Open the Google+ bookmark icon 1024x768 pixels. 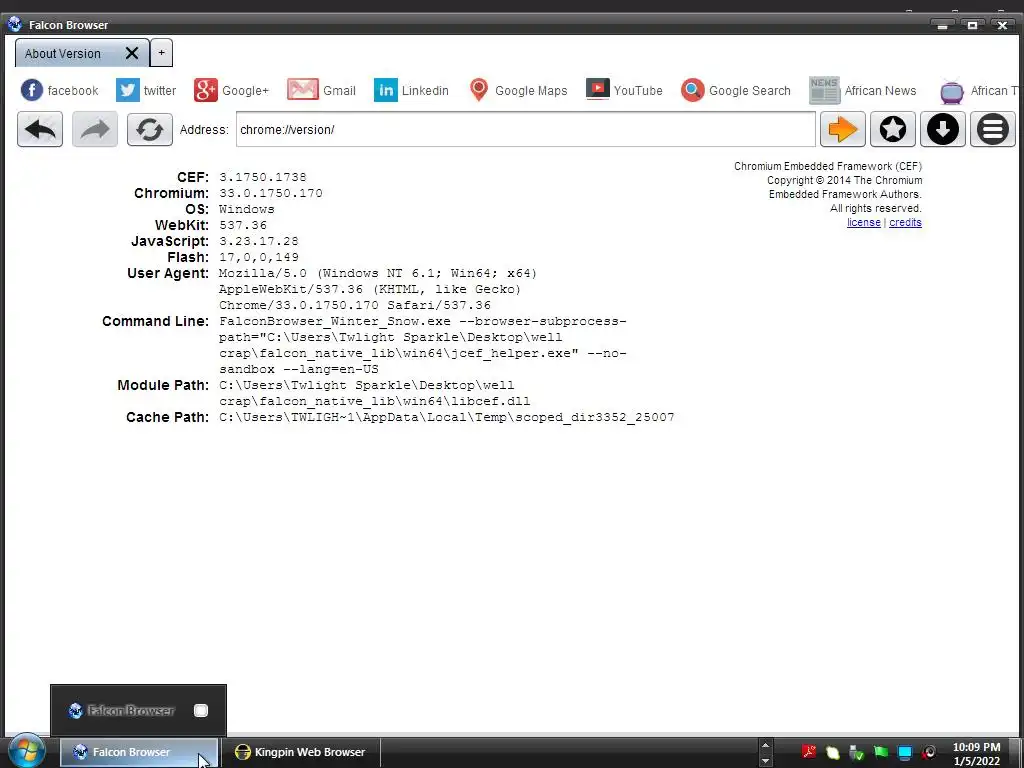[x=205, y=90]
